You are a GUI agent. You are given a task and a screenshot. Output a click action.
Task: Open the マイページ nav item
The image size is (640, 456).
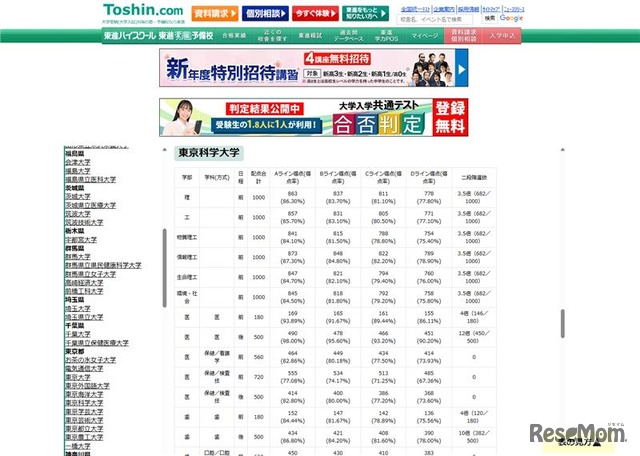424,36
